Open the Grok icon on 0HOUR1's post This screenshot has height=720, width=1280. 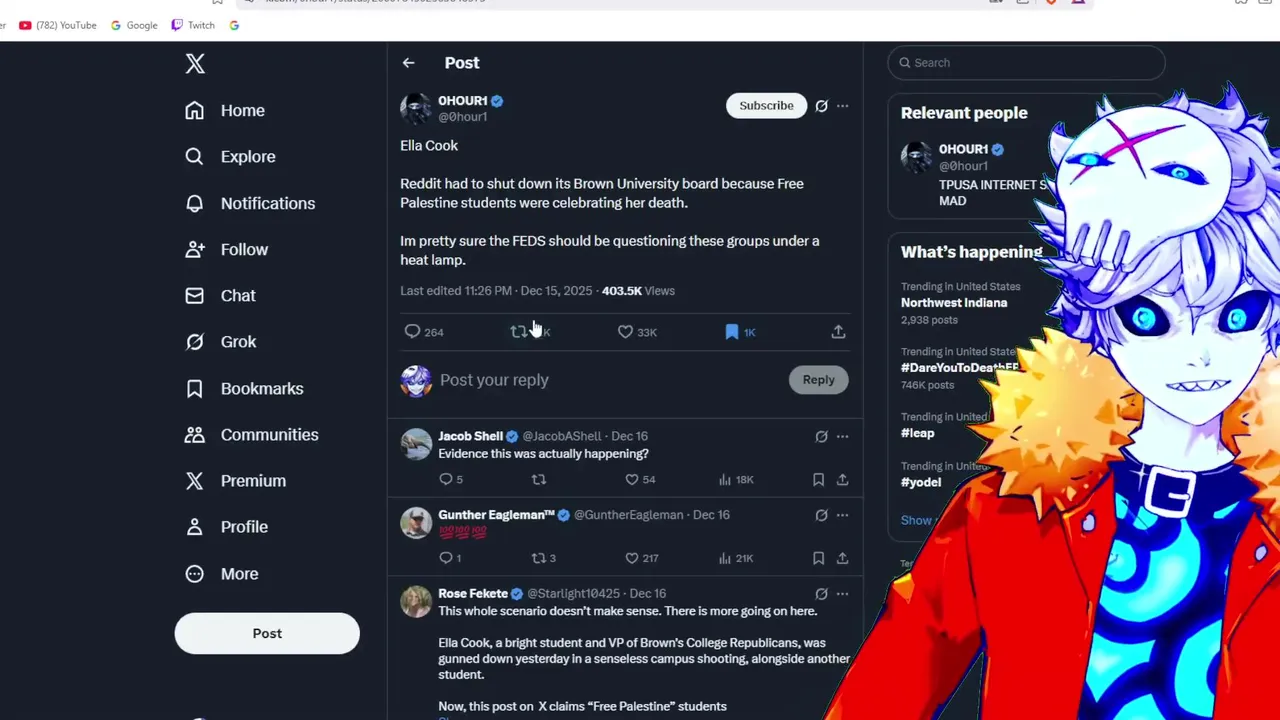click(x=821, y=106)
